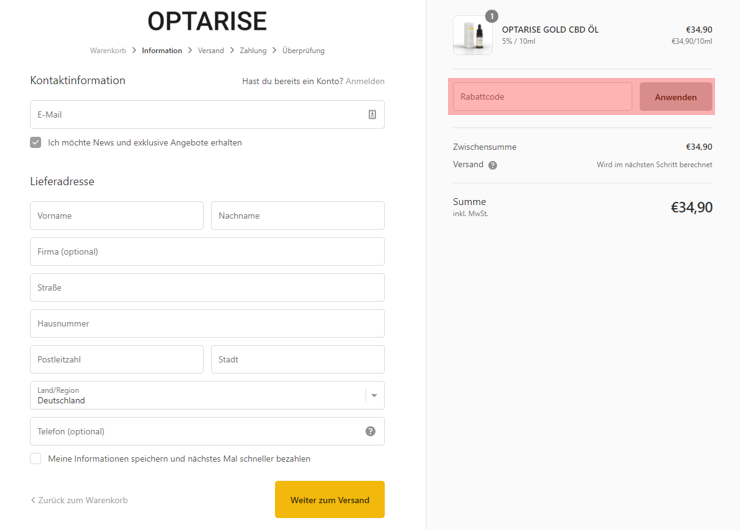Enable saving my information checkbox
This screenshot has width=740, height=530.
[35, 459]
